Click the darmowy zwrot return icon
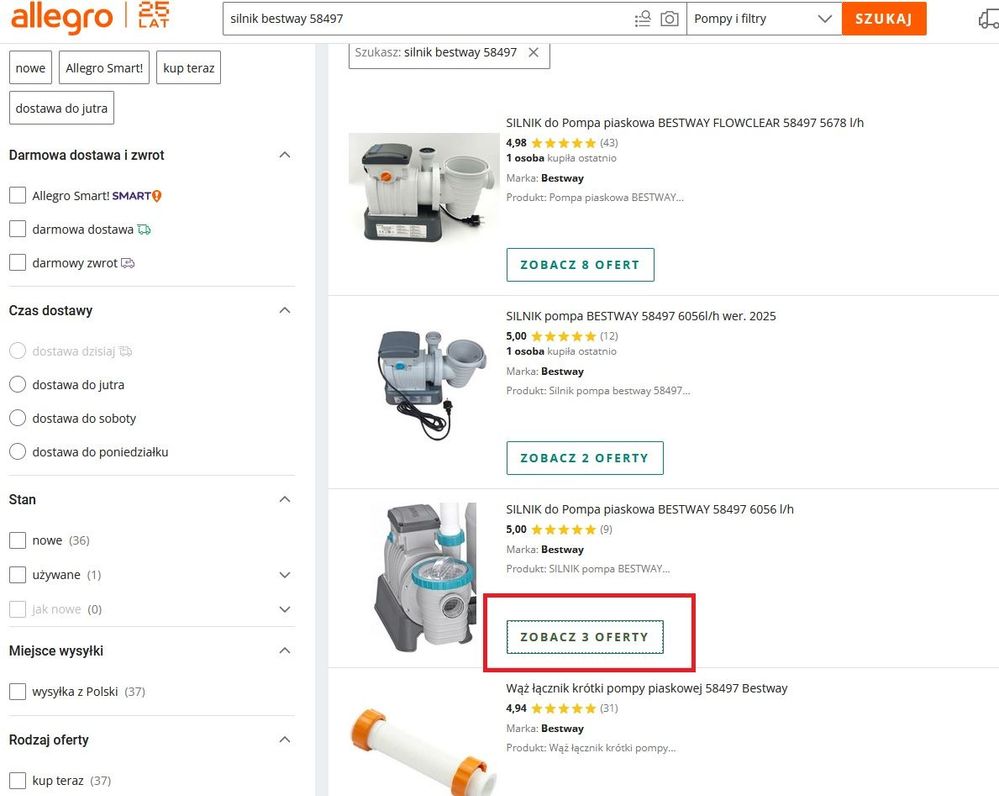This screenshot has height=796, width=999. tap(127, 264)
